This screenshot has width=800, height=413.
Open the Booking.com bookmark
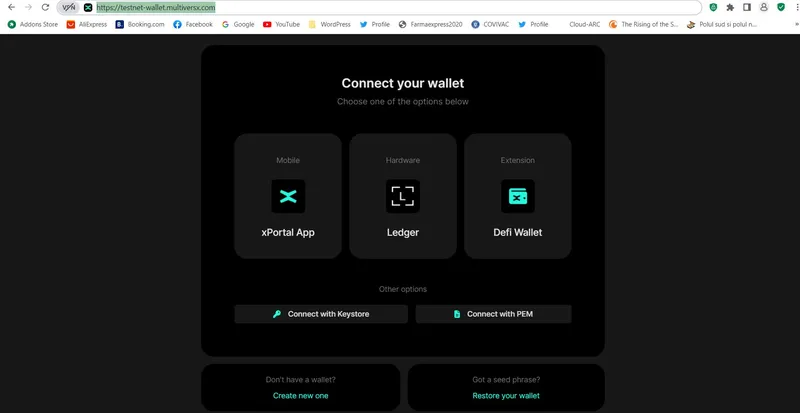(x=140, y=24)
